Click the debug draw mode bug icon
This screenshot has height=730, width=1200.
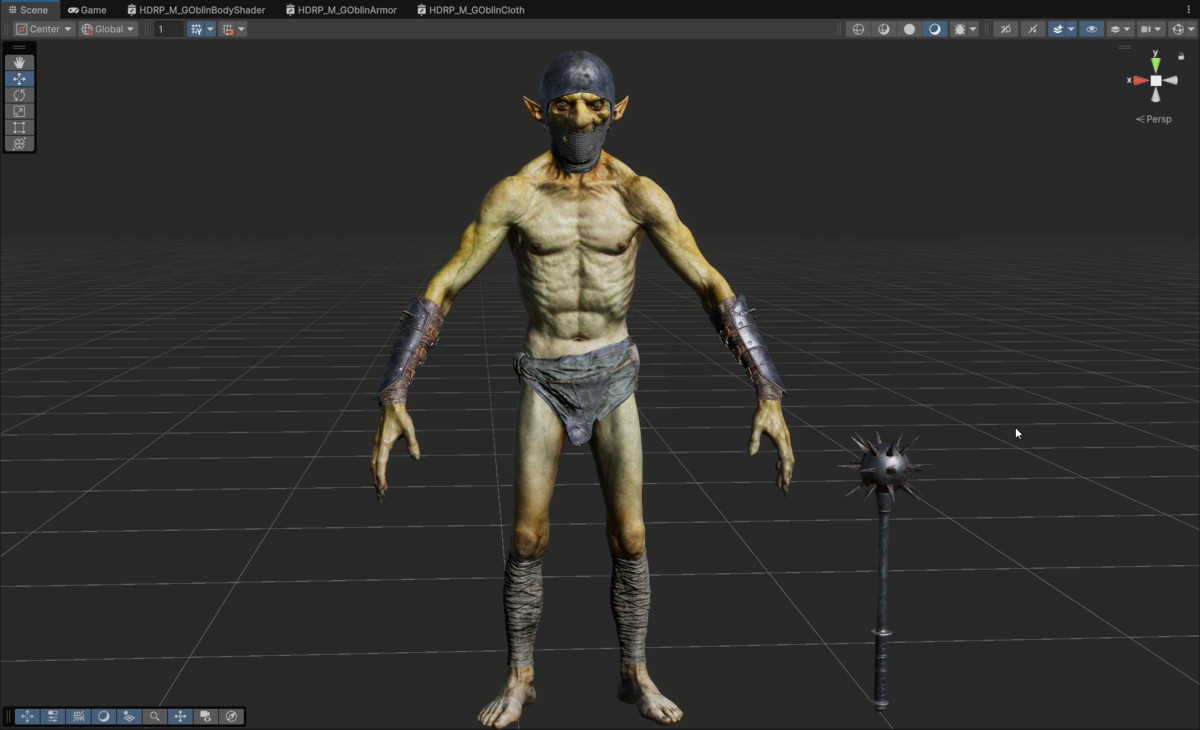pyautogui.click(x=960, y=29)
